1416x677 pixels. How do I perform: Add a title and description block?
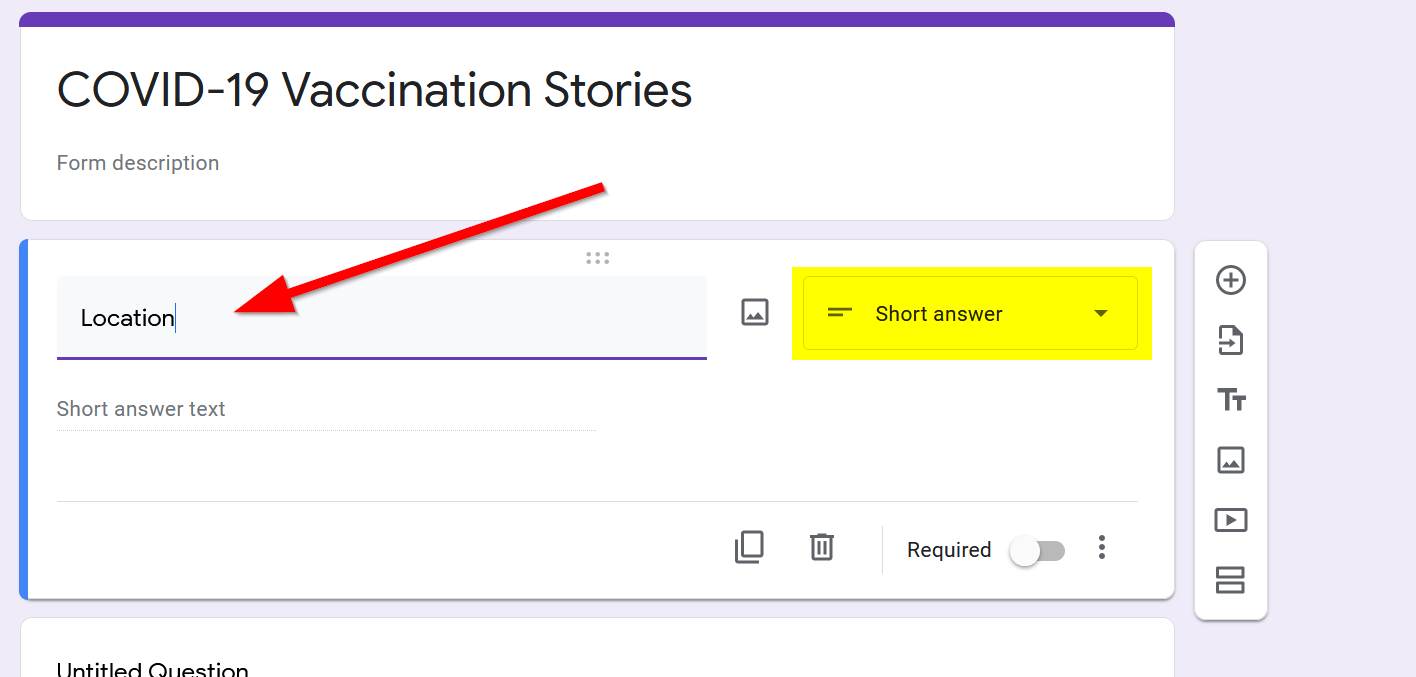tap(1230, 401)
